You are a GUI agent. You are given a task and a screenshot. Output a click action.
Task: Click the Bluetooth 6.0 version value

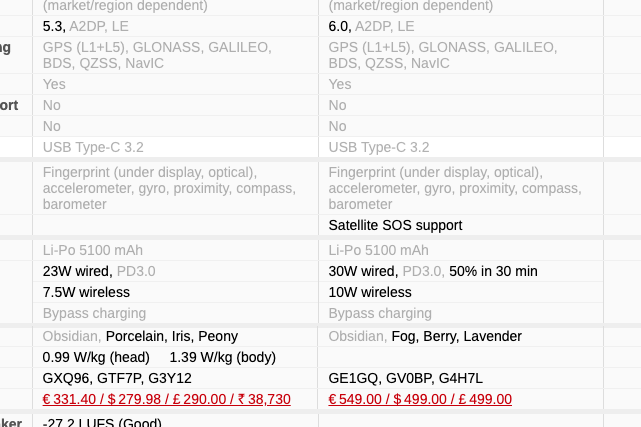[339, 26]
